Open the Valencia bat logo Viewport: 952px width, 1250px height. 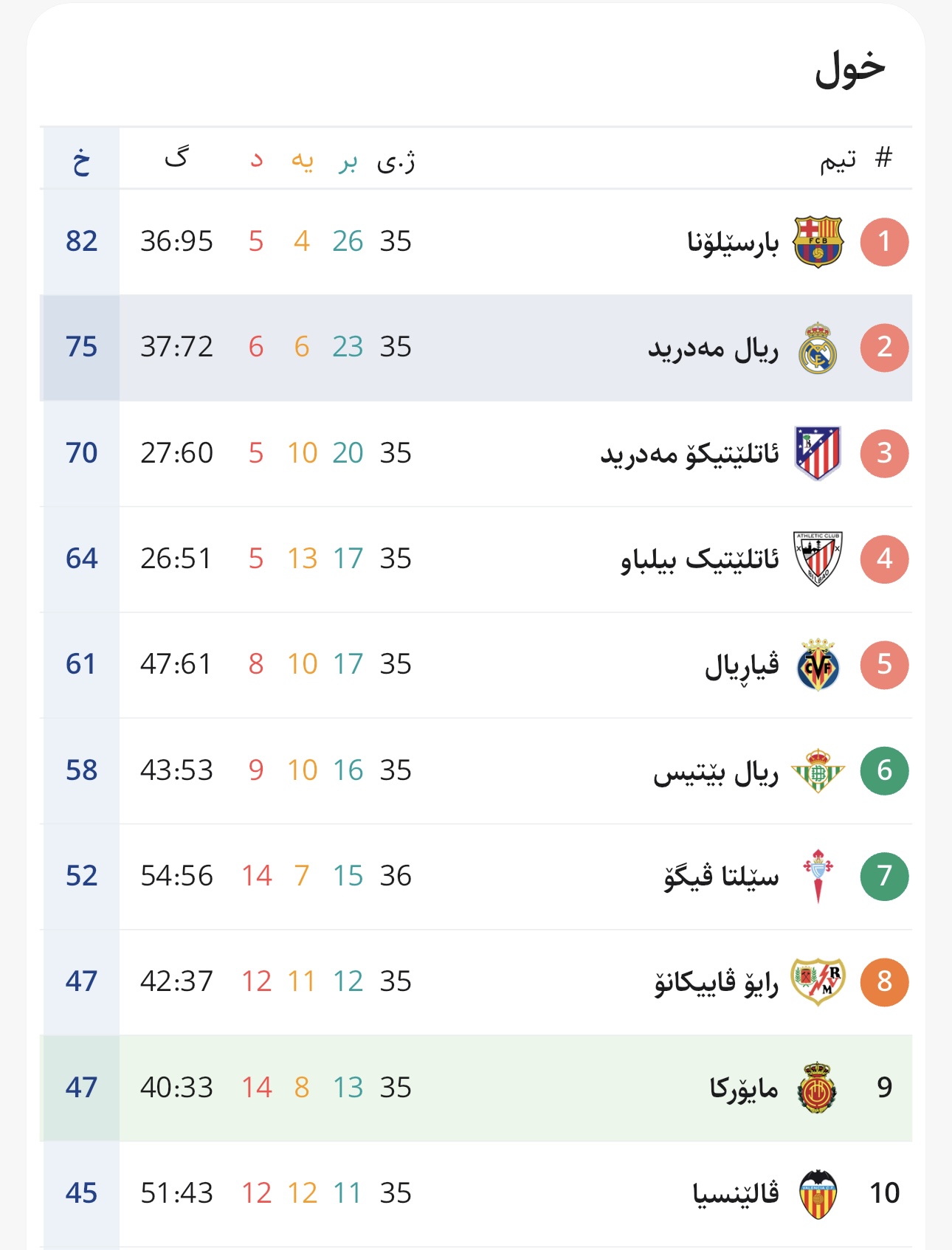coord(818,1193)
